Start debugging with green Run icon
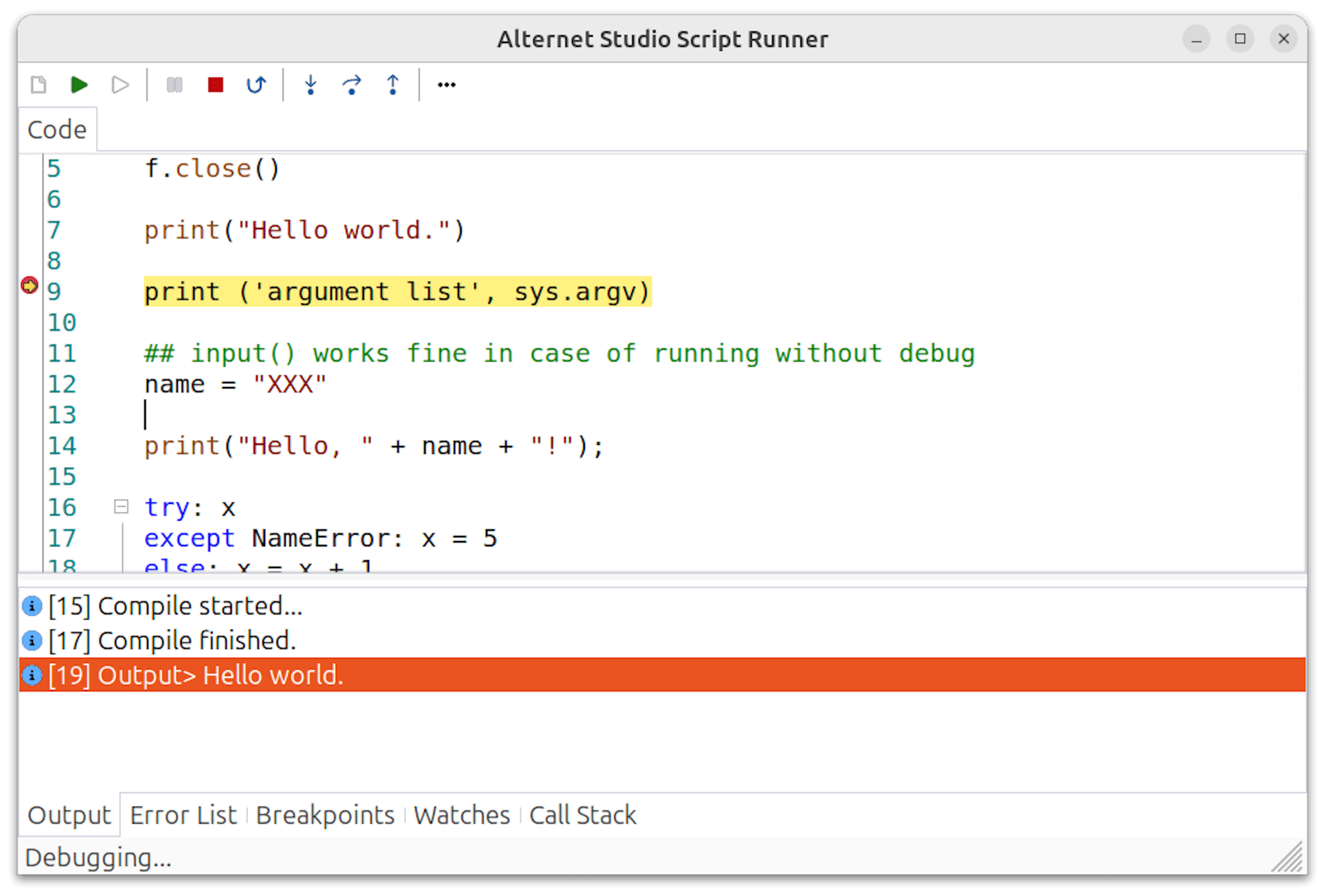Image resolution: width=1325 pixels, height=896 pixels. [79, 85]
